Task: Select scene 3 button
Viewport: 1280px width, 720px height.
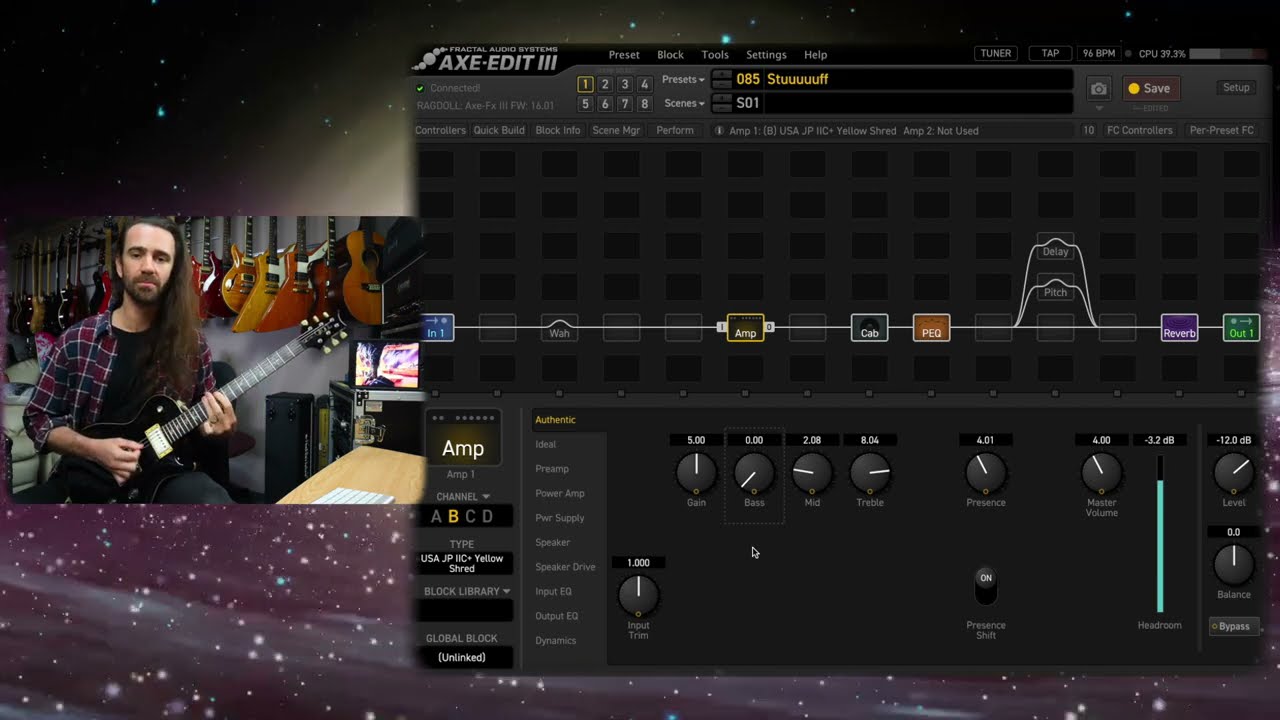Action: pos(625,85)
